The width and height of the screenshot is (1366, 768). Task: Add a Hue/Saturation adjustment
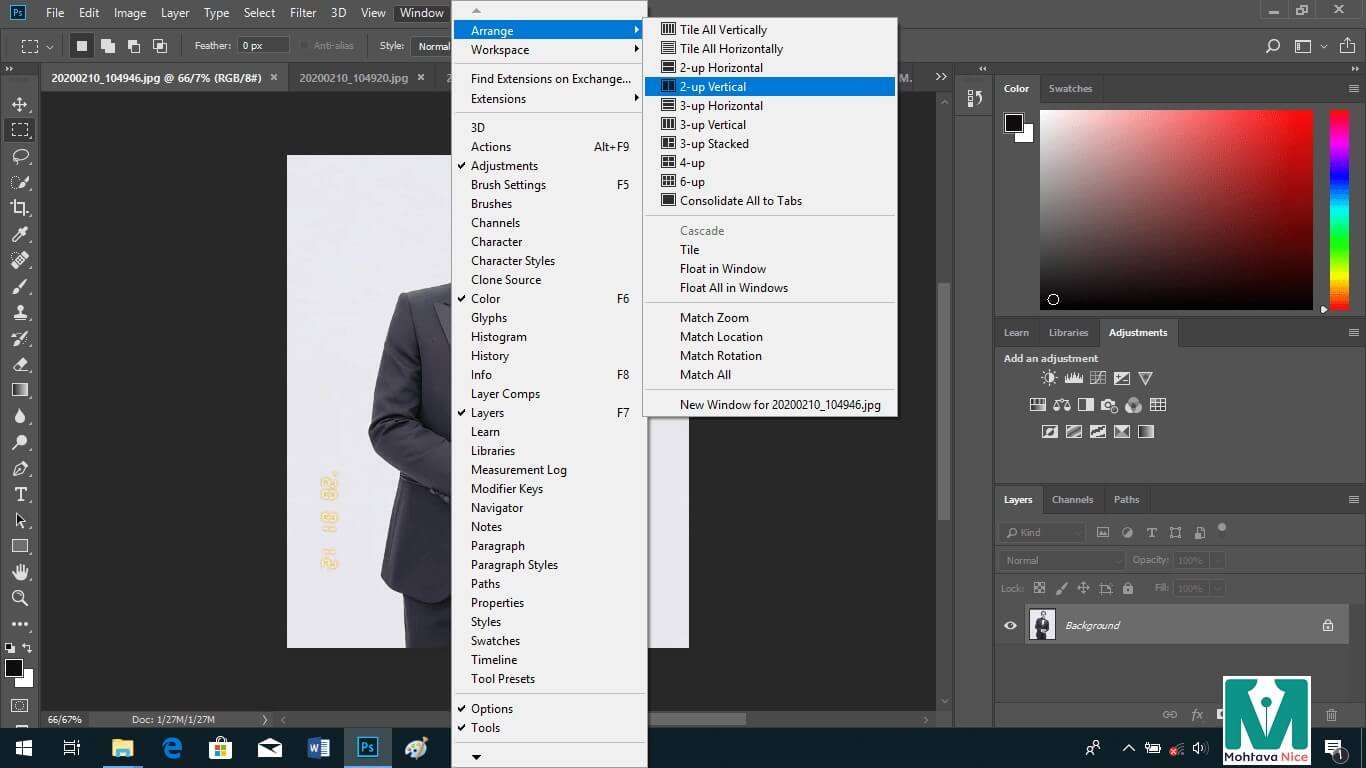click(1037, 405)
